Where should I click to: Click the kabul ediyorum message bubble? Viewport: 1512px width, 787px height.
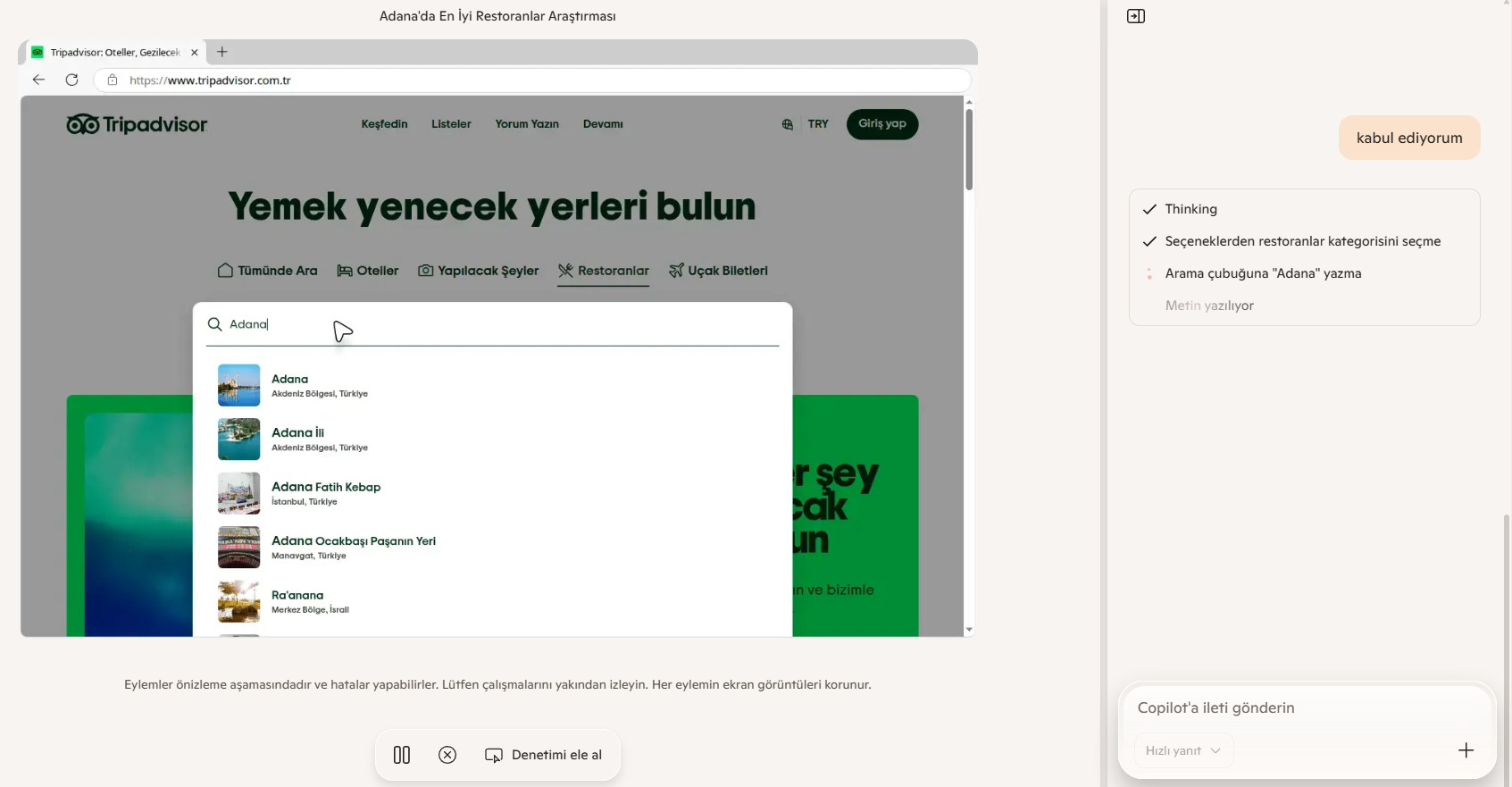pyautogui.click(x=1409, y=138)
